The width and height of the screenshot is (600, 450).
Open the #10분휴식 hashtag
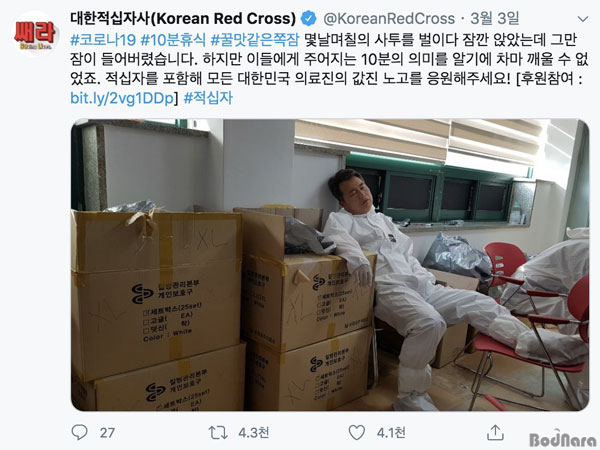point(173,39)
